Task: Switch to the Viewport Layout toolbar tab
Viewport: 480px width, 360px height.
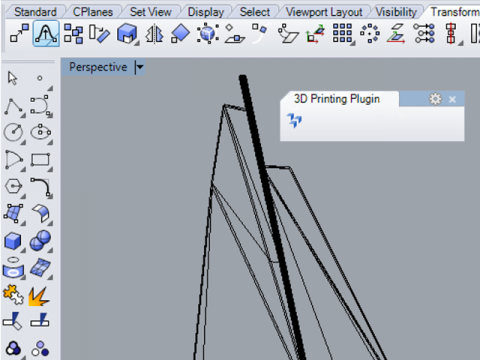Action: (x=324, y=12)
